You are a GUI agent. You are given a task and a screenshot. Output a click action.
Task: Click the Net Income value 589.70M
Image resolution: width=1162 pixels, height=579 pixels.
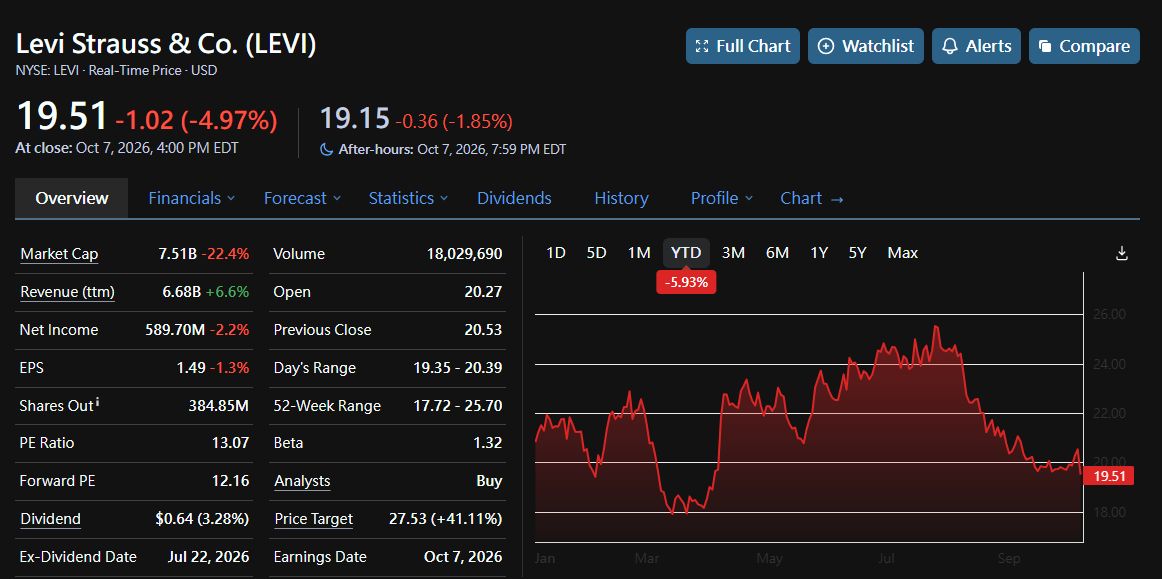point(175,329)
